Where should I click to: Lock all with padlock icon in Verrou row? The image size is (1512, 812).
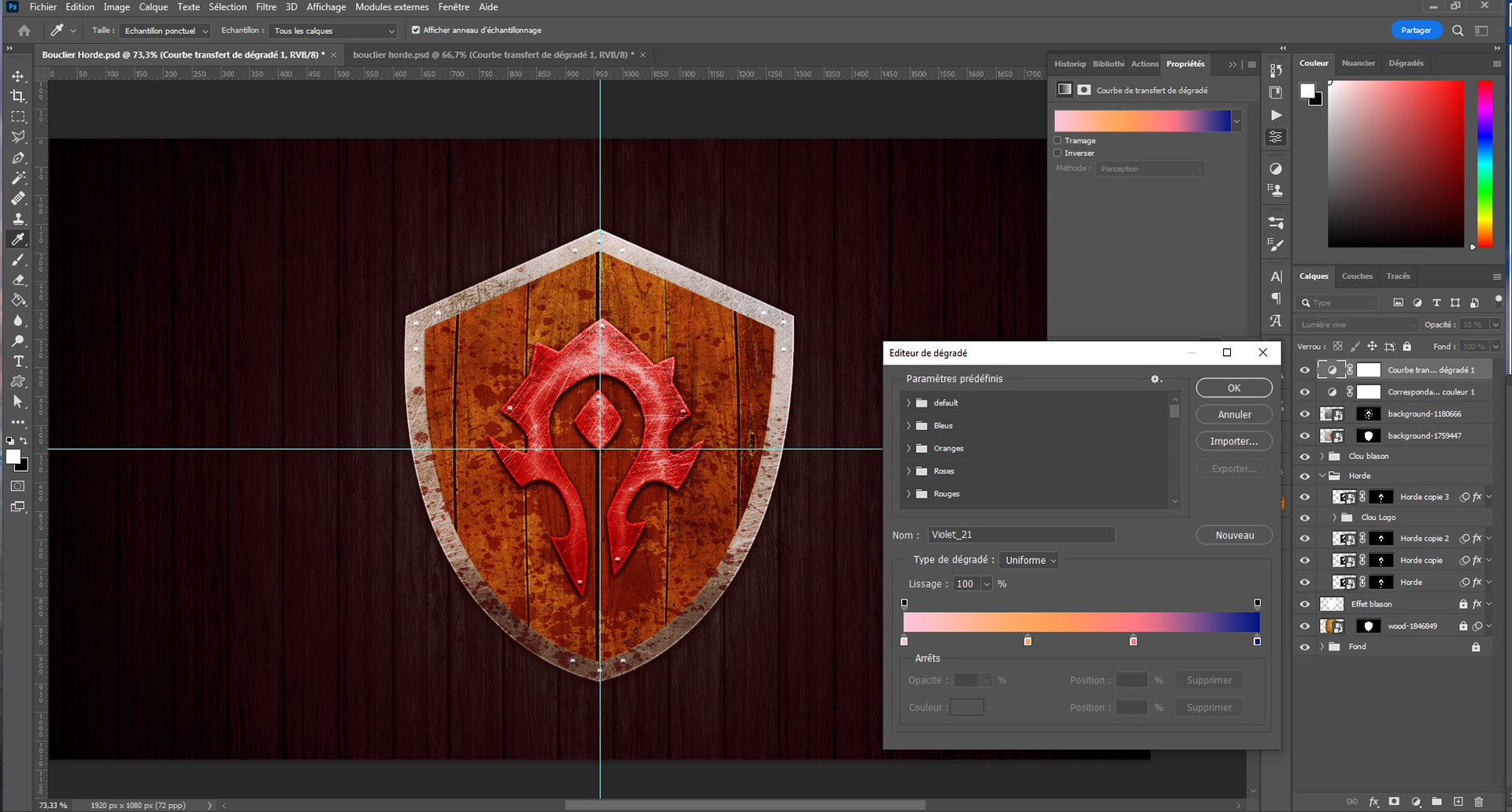(1407, 347)
